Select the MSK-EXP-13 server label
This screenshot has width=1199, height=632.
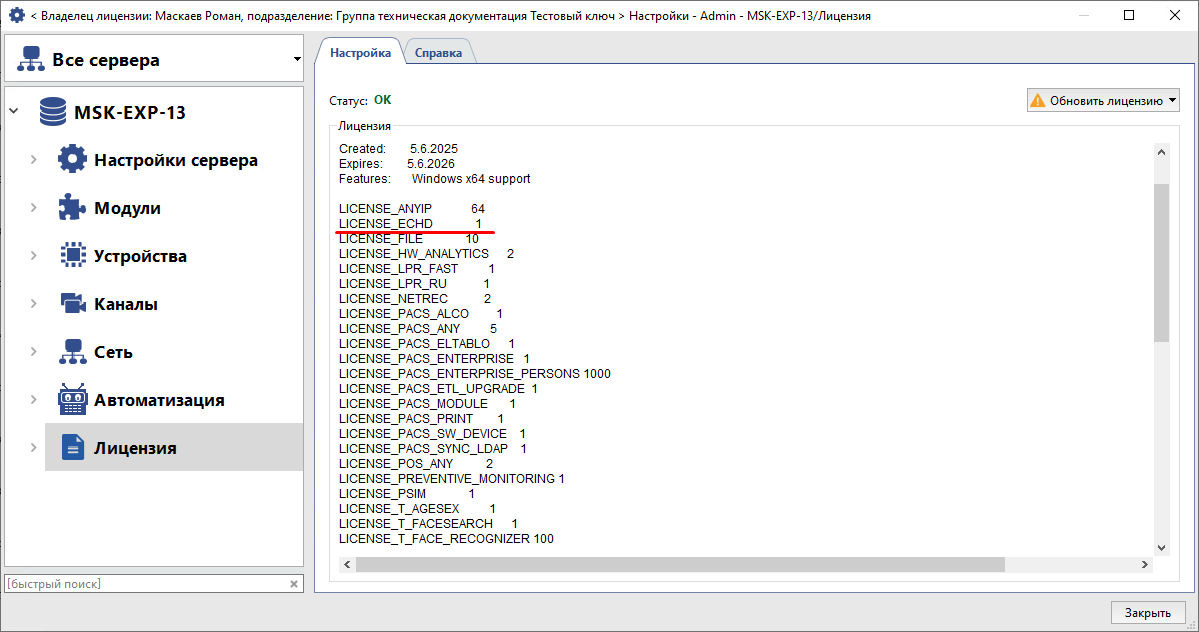pyautogui.click(x=130, y=112)
